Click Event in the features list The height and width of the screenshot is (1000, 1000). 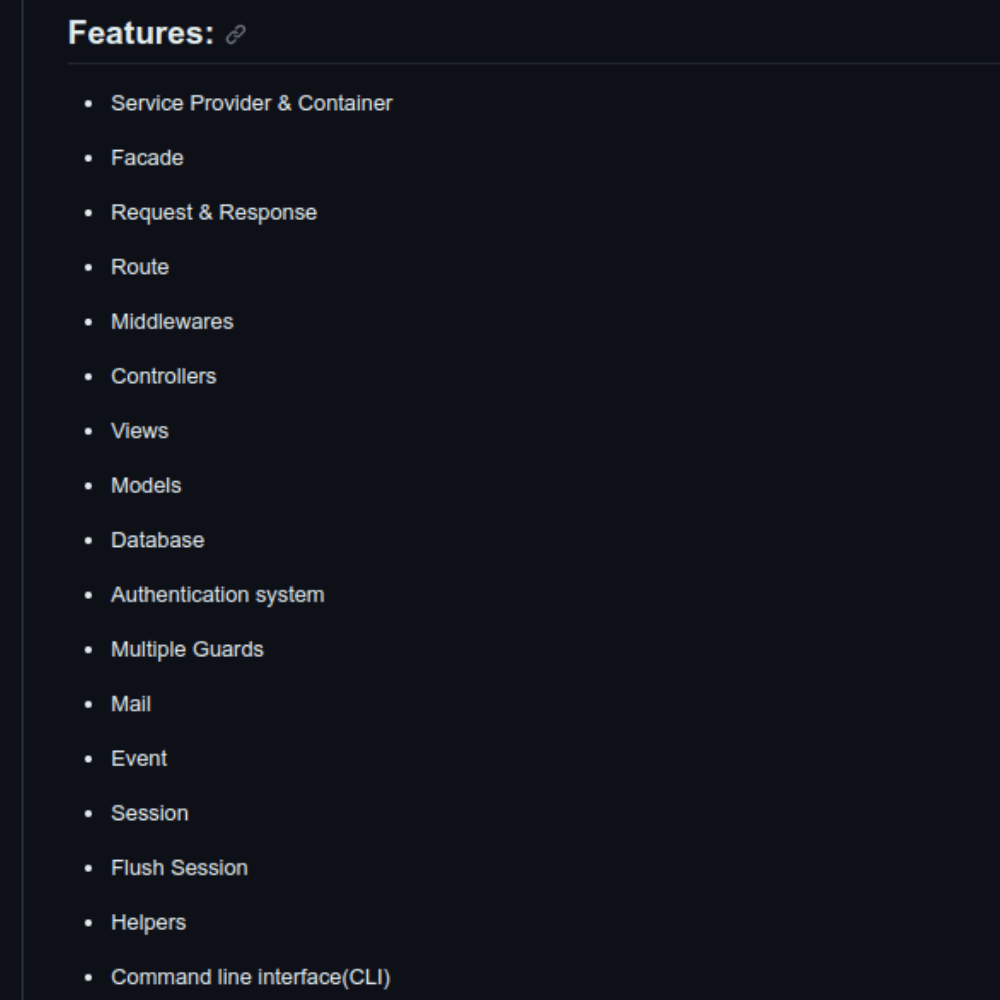[x=139, y=758]
